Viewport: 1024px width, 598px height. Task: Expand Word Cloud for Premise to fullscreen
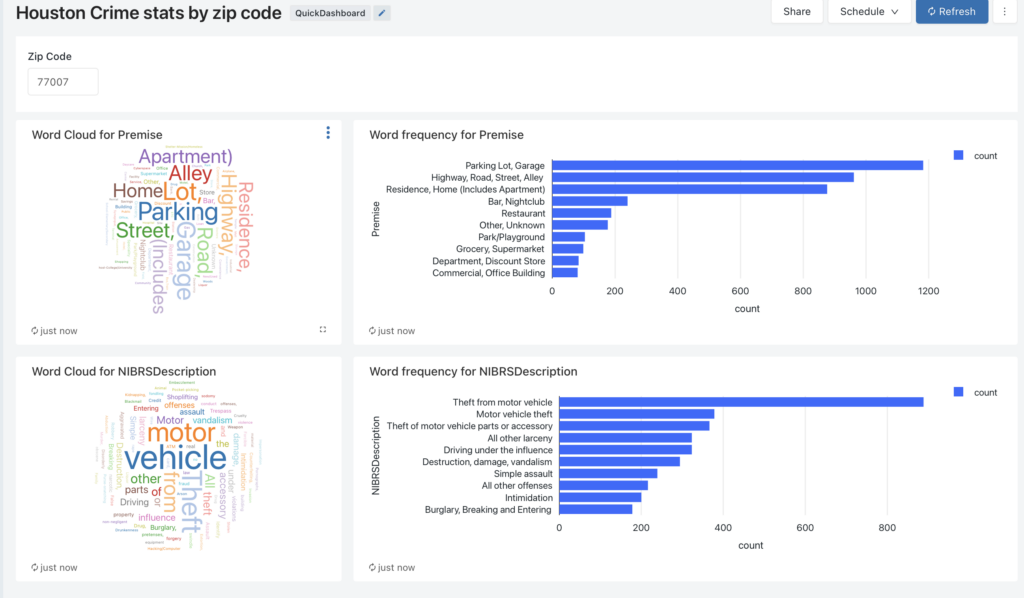click(x=323, y=329)
